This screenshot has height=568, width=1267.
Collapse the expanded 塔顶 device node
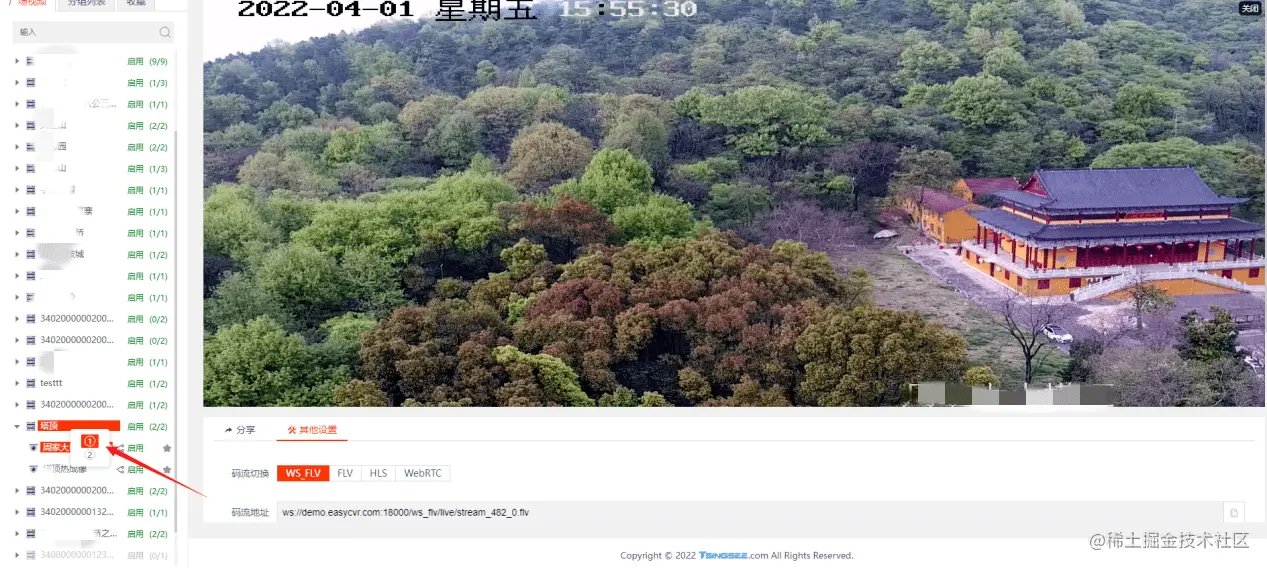pyautogui.click(x=17, y=426)
